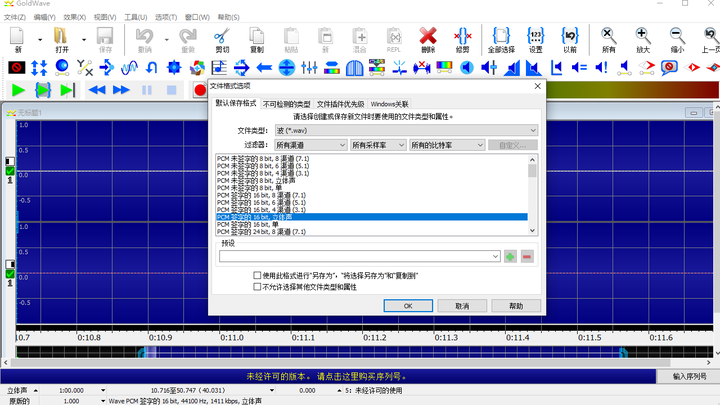Open the 预设 preset dropdown
Screen dimensions: 720x405
pos(495,256)
